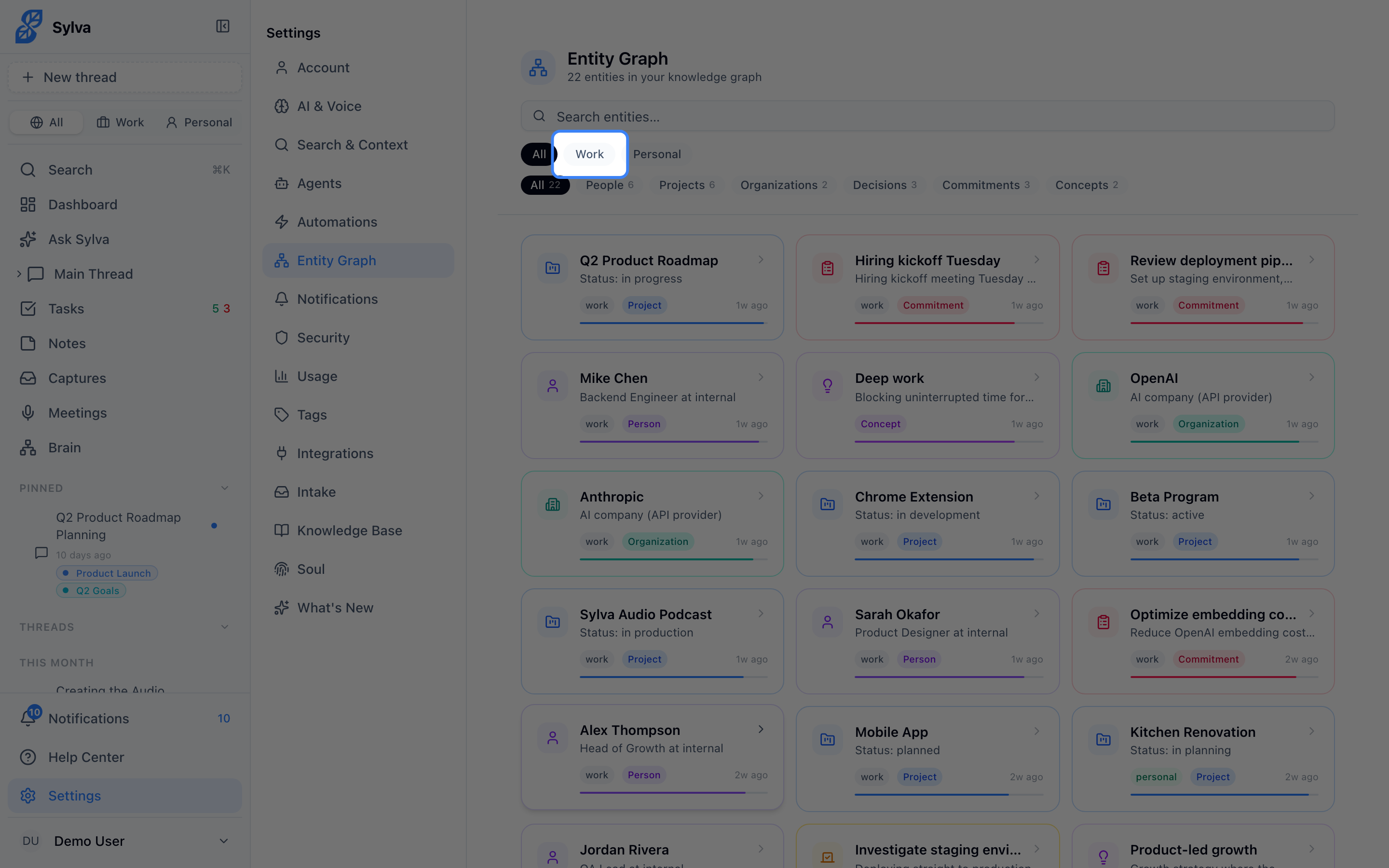1389x868 pixels.
Task: Click Mike Chen card progress bar
Action: 673,441
